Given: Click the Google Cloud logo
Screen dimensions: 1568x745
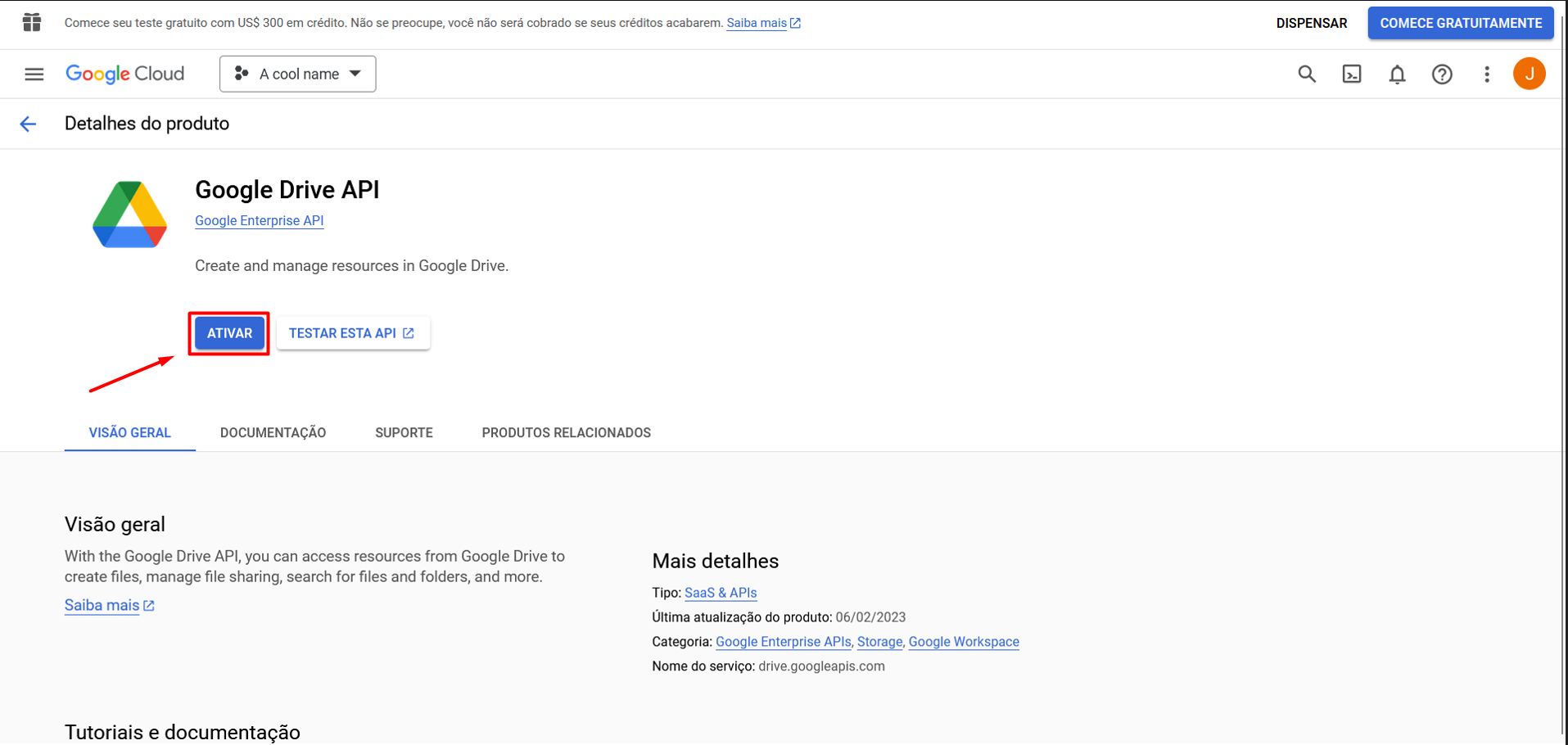Looking at the screenshot, I should point(125,74).
